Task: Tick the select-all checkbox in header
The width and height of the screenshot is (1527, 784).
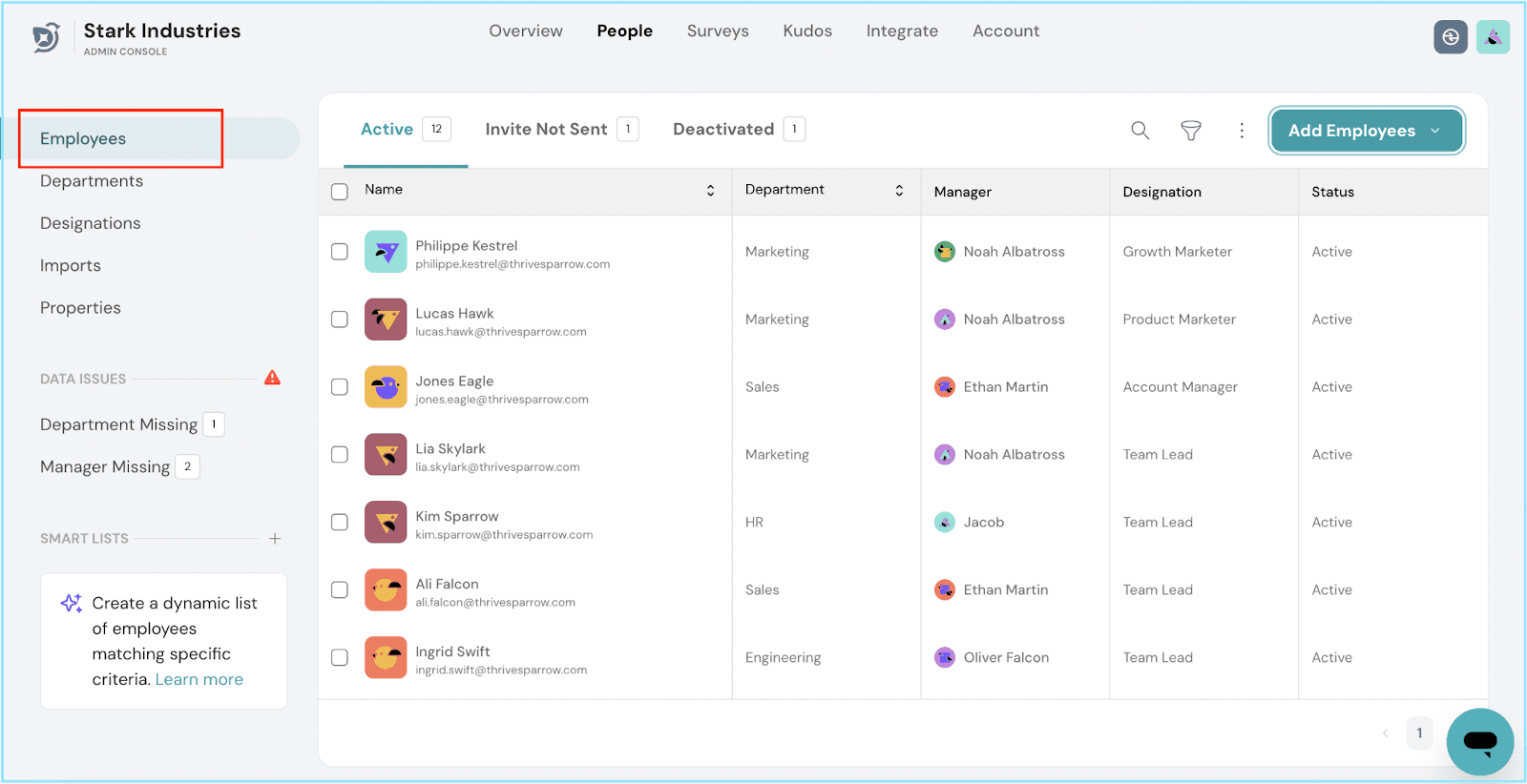Action: (340, 192)
